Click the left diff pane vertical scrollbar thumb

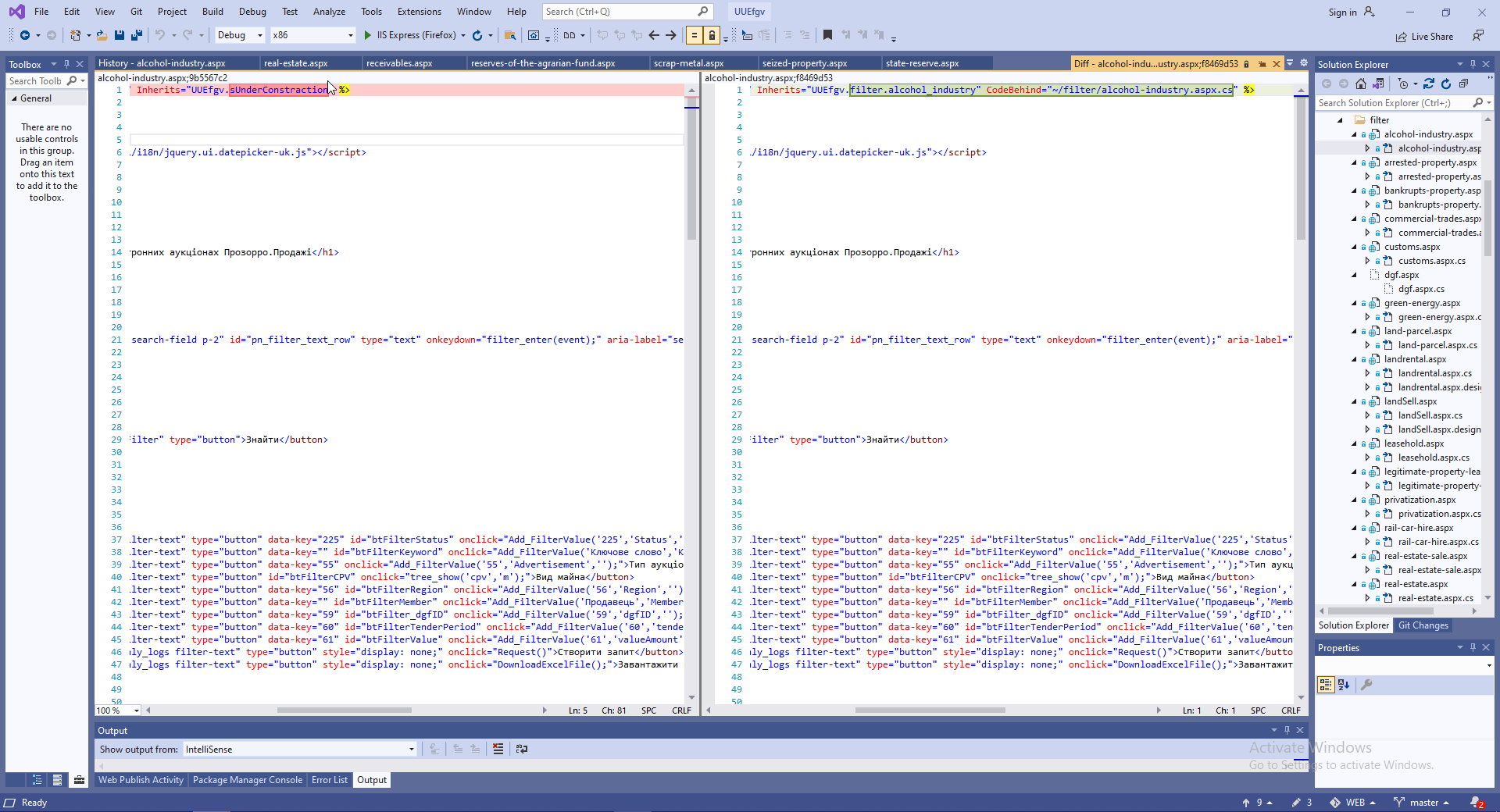691,168
